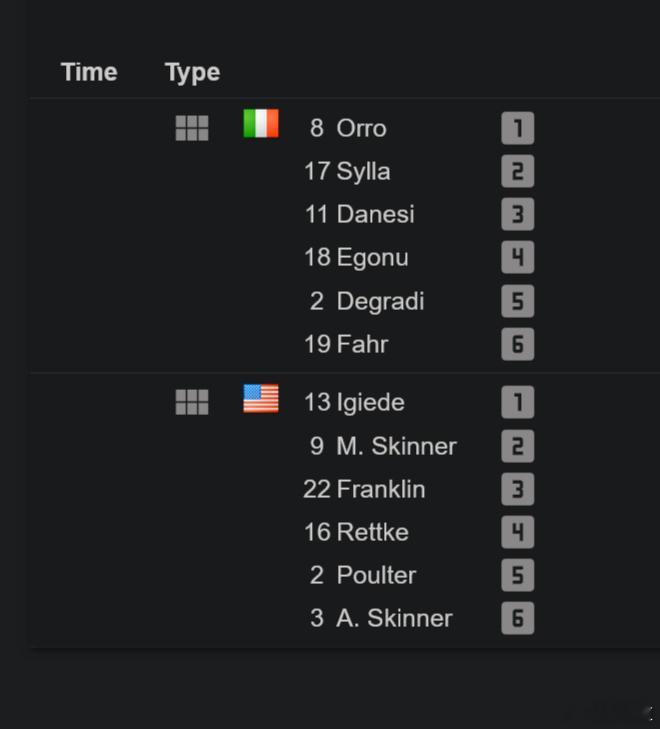Select player 16 Rettke
The image size is (660, 729).
[356, 532]
